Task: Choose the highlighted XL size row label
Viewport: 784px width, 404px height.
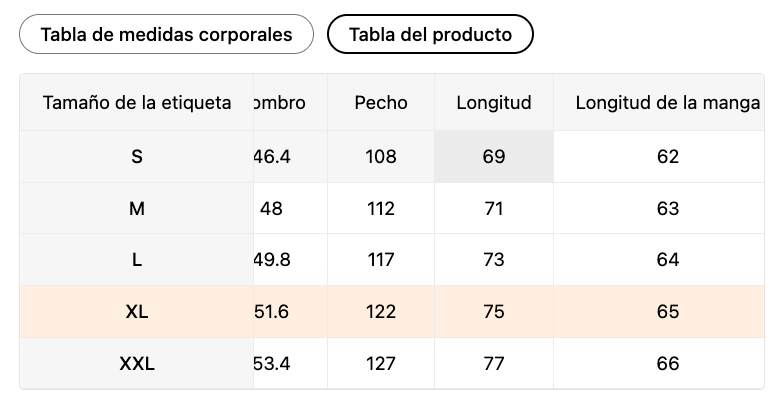Action: [137, 312]
